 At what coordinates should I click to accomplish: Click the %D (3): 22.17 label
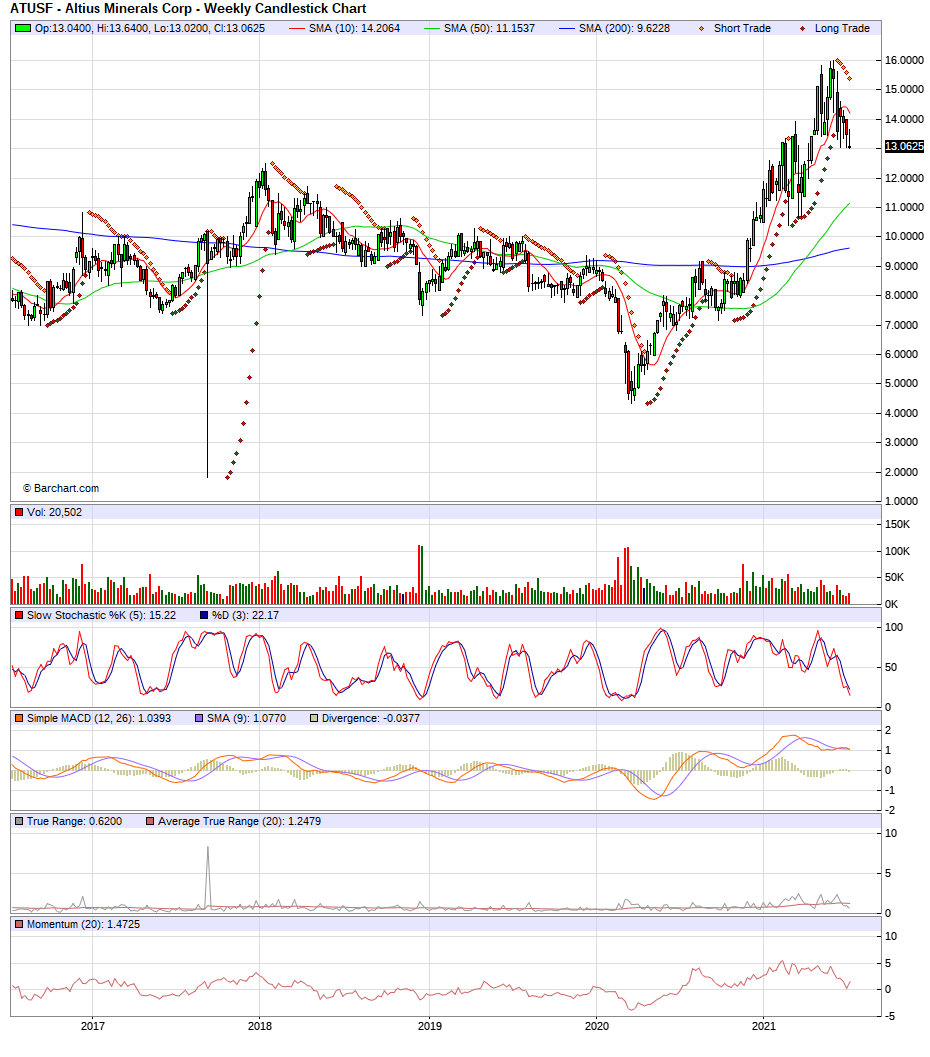tap(245, 615)
